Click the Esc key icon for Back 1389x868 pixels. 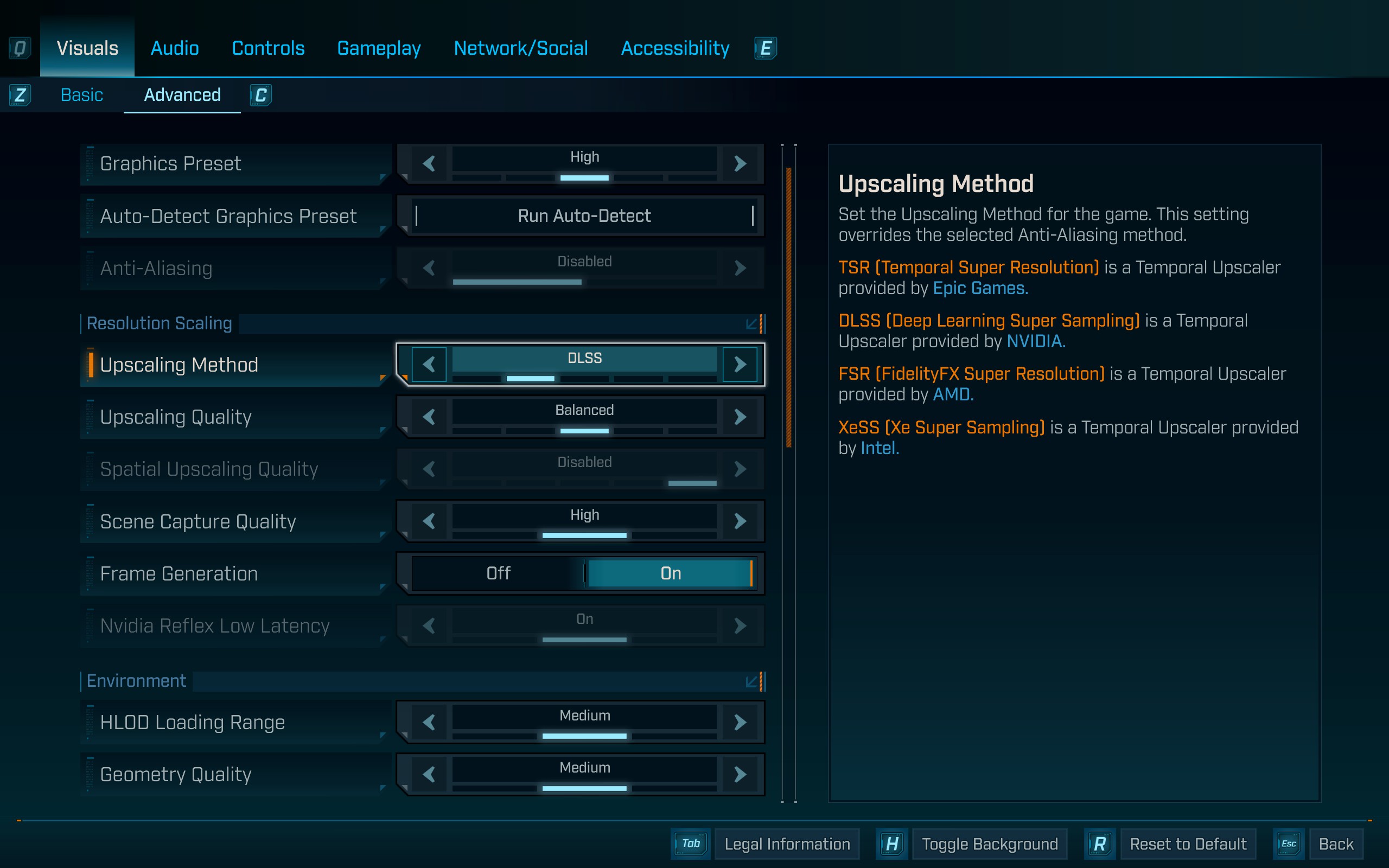coord(1288,843)
